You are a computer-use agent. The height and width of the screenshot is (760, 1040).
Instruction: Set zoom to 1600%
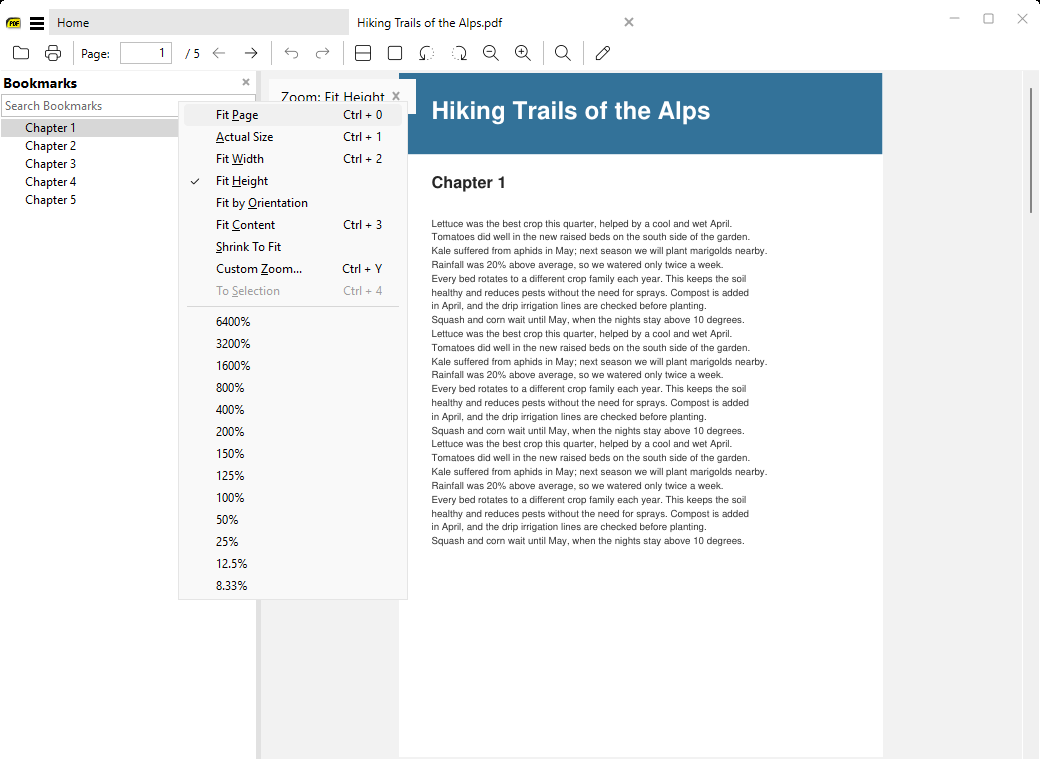[292, 365]
